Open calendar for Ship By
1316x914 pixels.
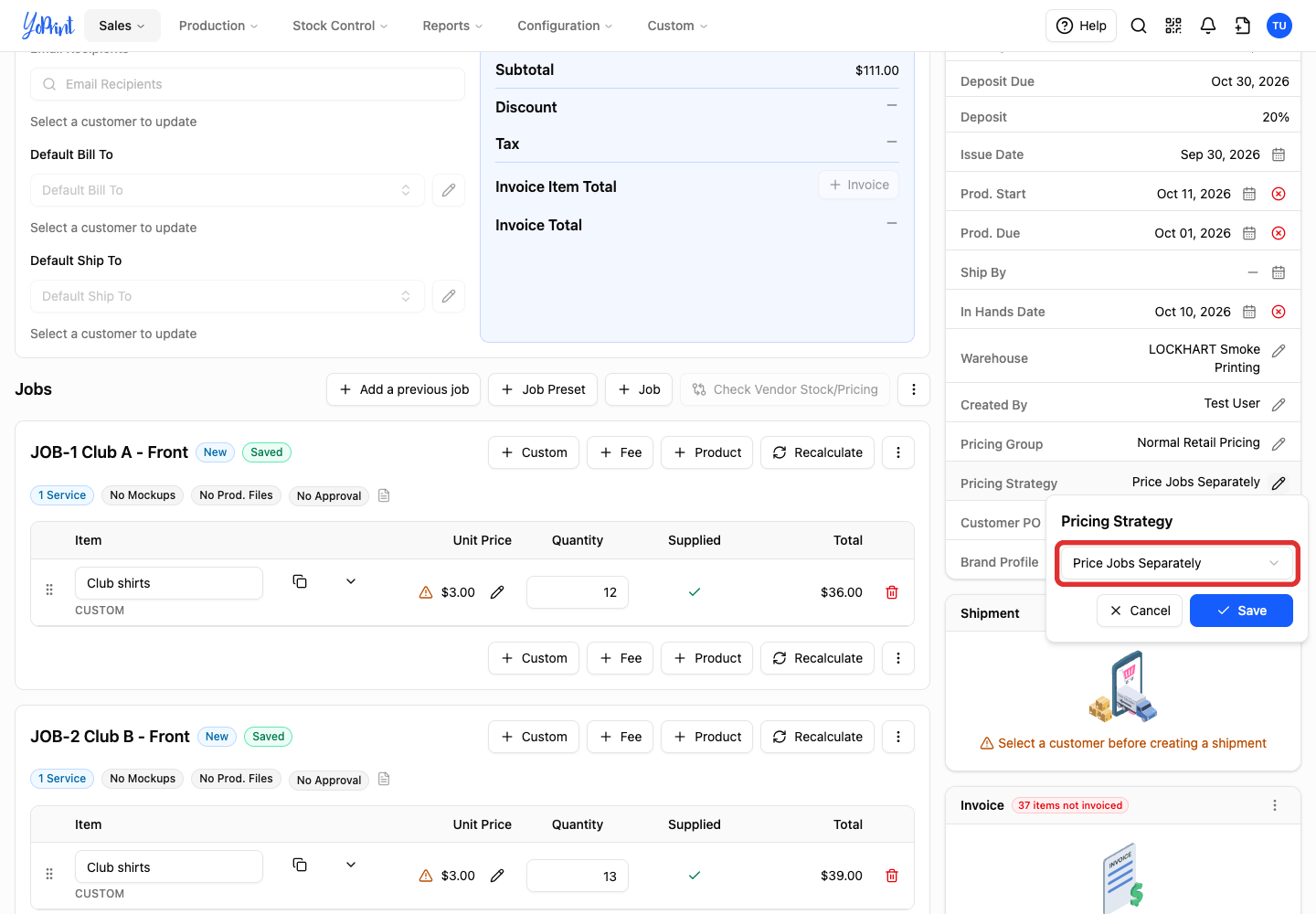1279,272
